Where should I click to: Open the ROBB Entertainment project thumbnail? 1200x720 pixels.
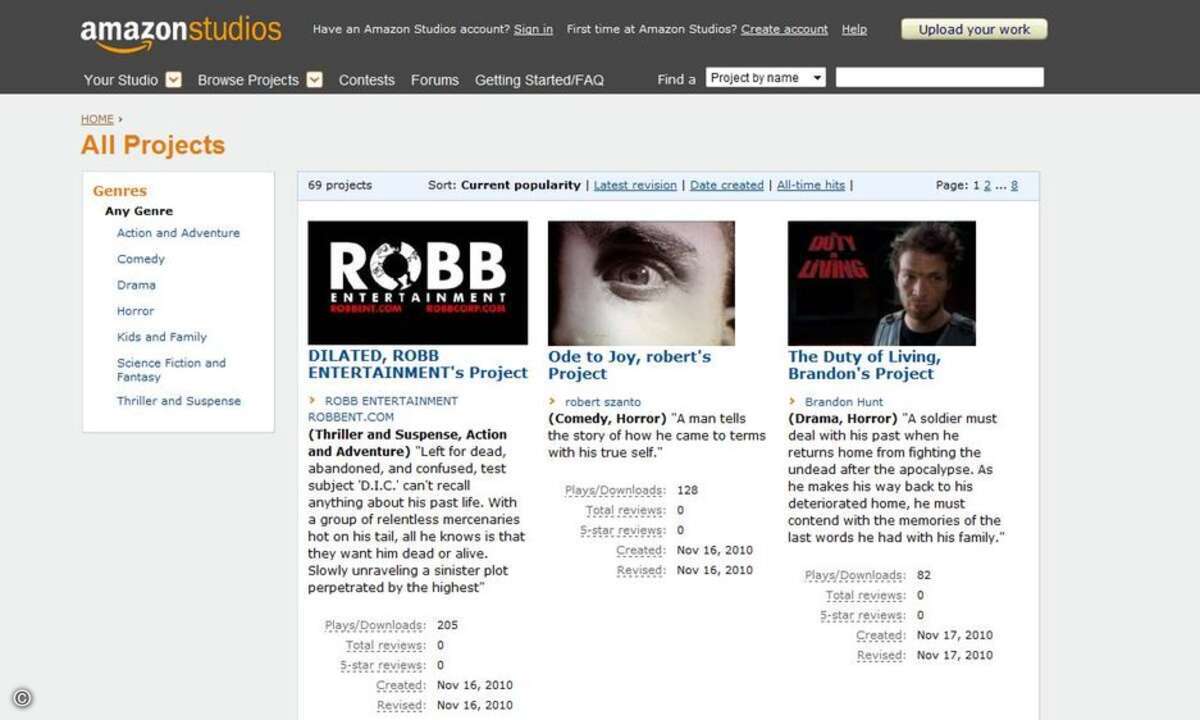coord(418,283)
